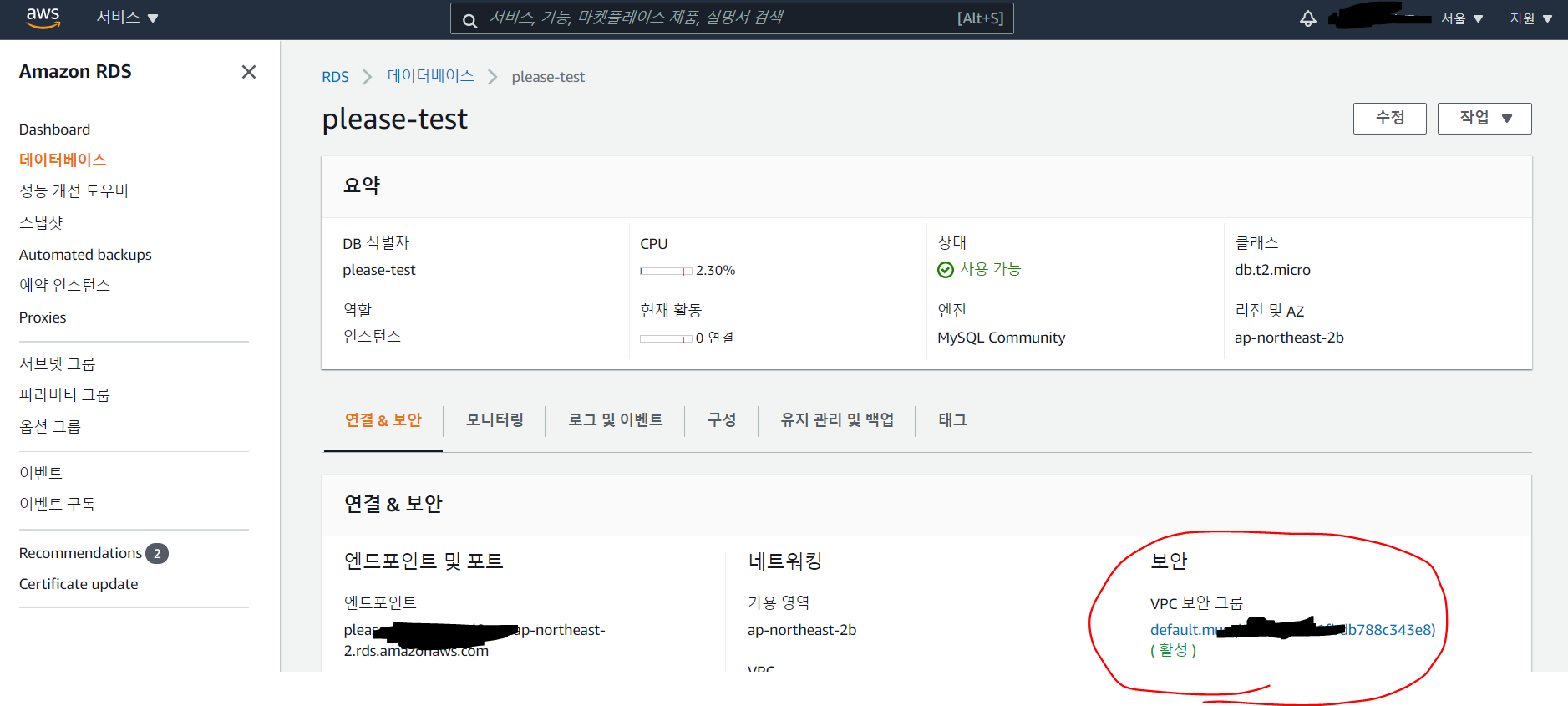
Task: Click the Recommendations count badge 2
Action: coord(157,553)
